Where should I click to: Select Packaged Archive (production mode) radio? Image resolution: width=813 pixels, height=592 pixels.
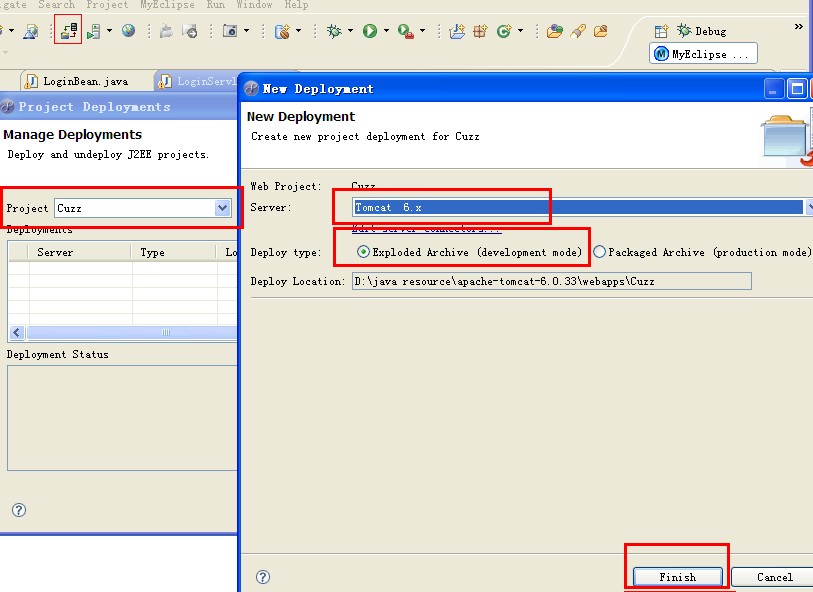(x=599, y=252)
